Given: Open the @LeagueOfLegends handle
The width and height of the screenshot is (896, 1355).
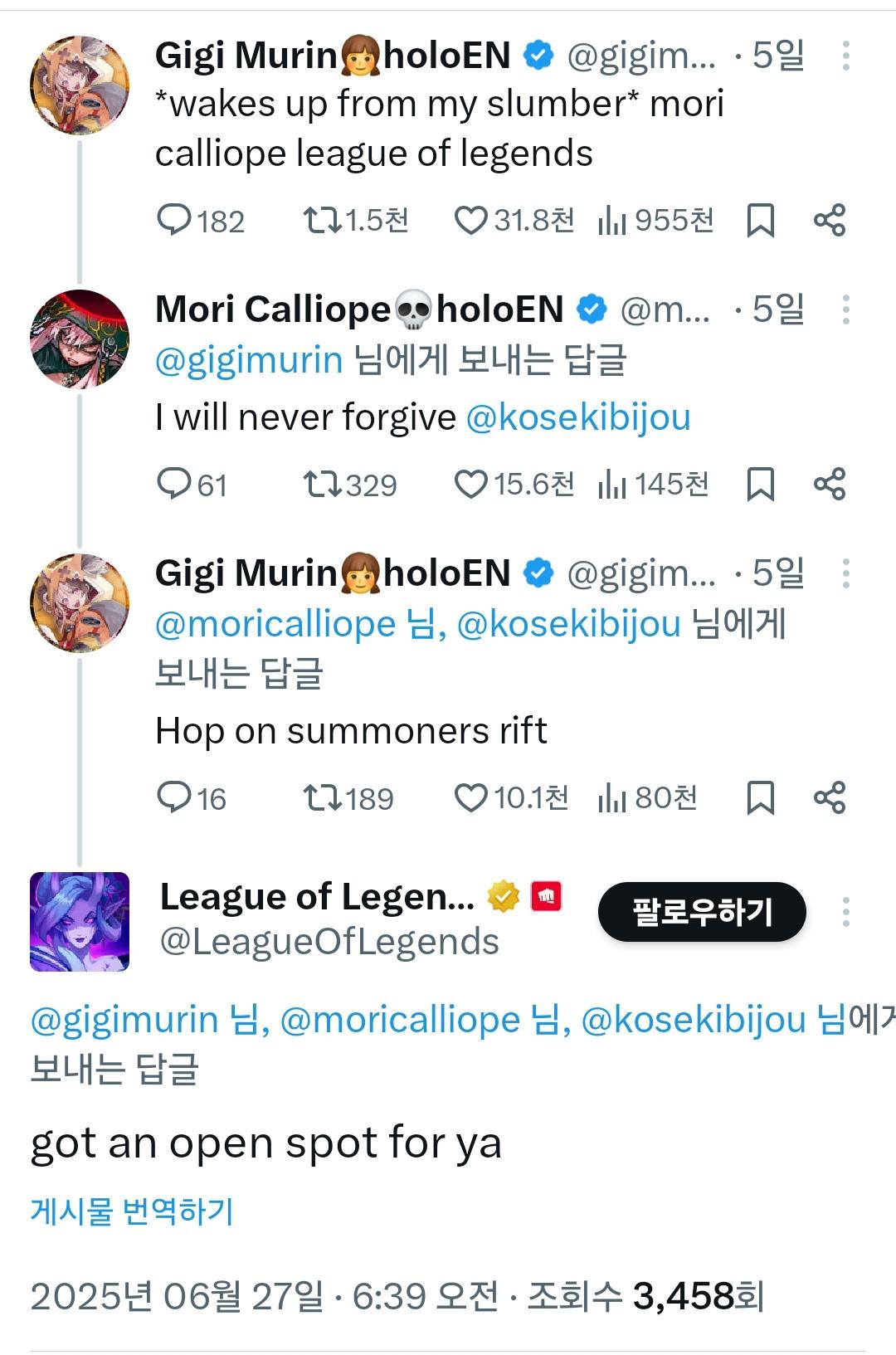Looking at the screenshot, I should coord(329,942).
